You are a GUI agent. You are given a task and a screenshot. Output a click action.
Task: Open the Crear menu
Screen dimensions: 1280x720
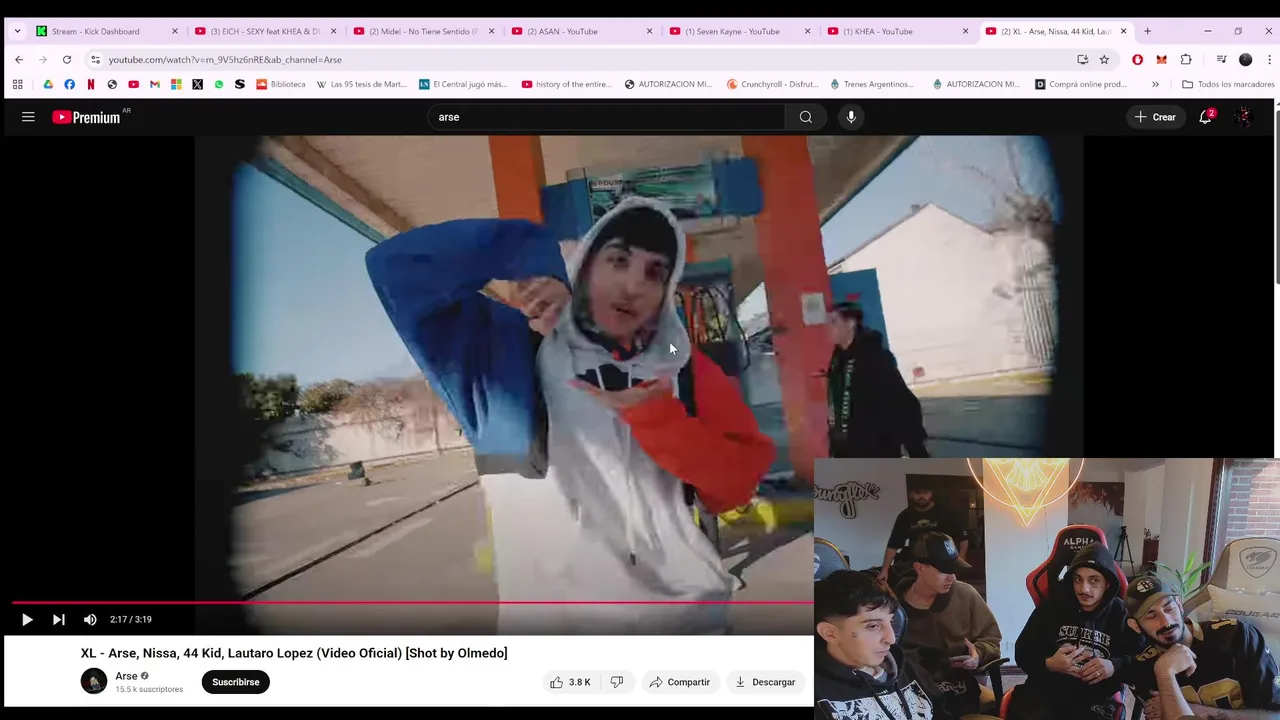click(x=1155, y=117)
